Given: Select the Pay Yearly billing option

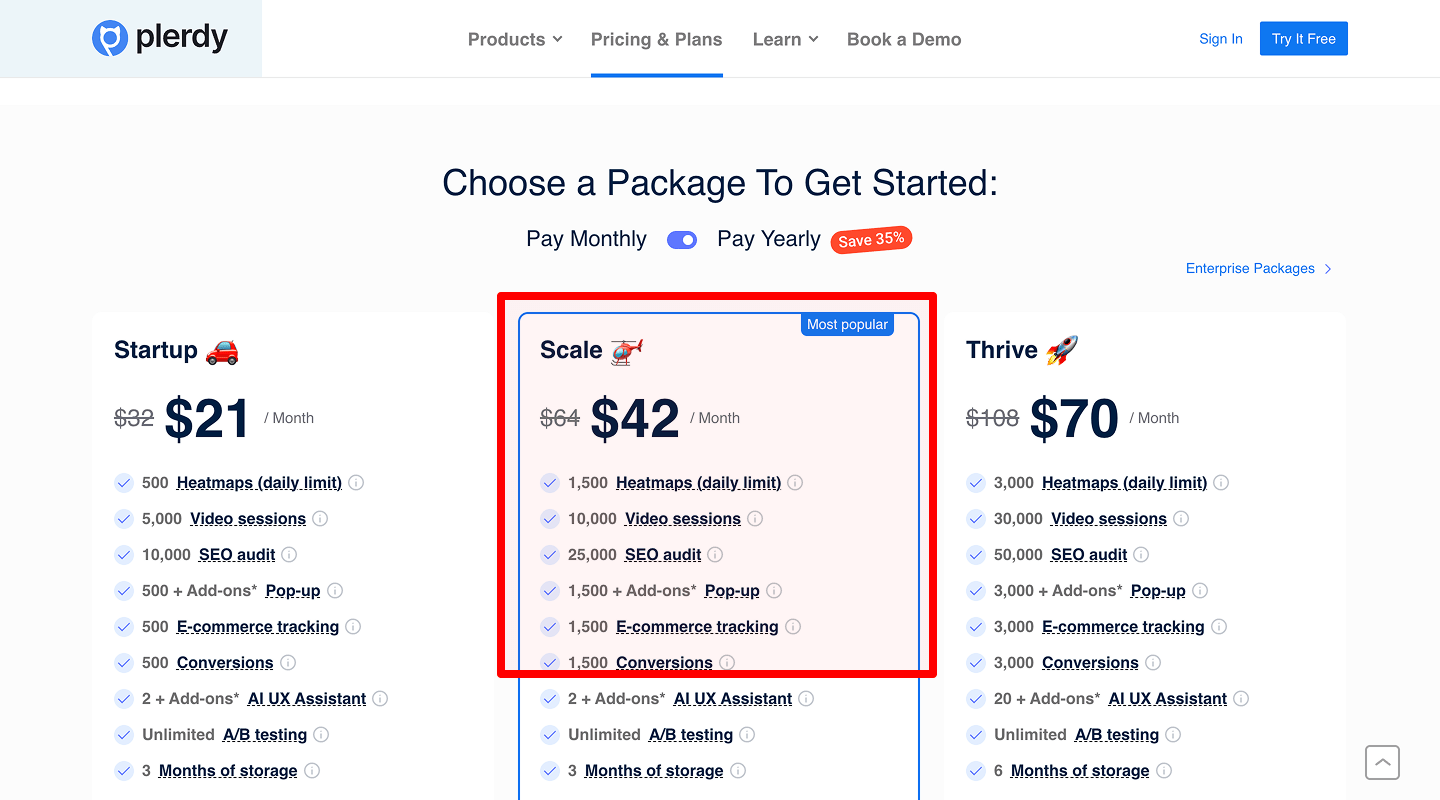Looking at the screenshot, I should [x=768, y=240].
